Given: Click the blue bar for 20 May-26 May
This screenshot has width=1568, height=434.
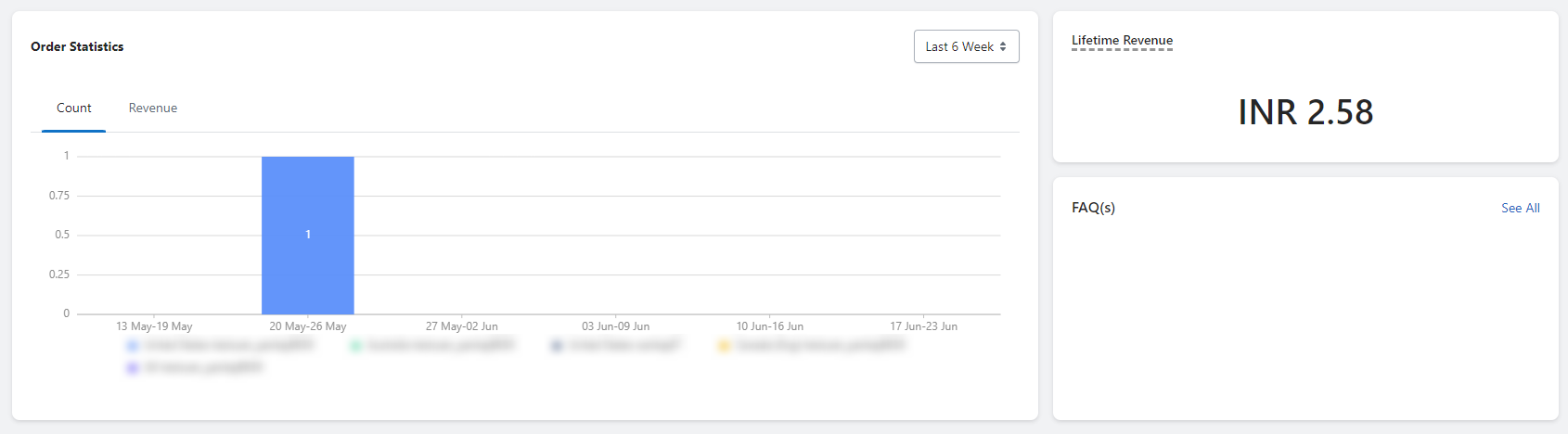Looking at the screenshot, I should point(307,235).
